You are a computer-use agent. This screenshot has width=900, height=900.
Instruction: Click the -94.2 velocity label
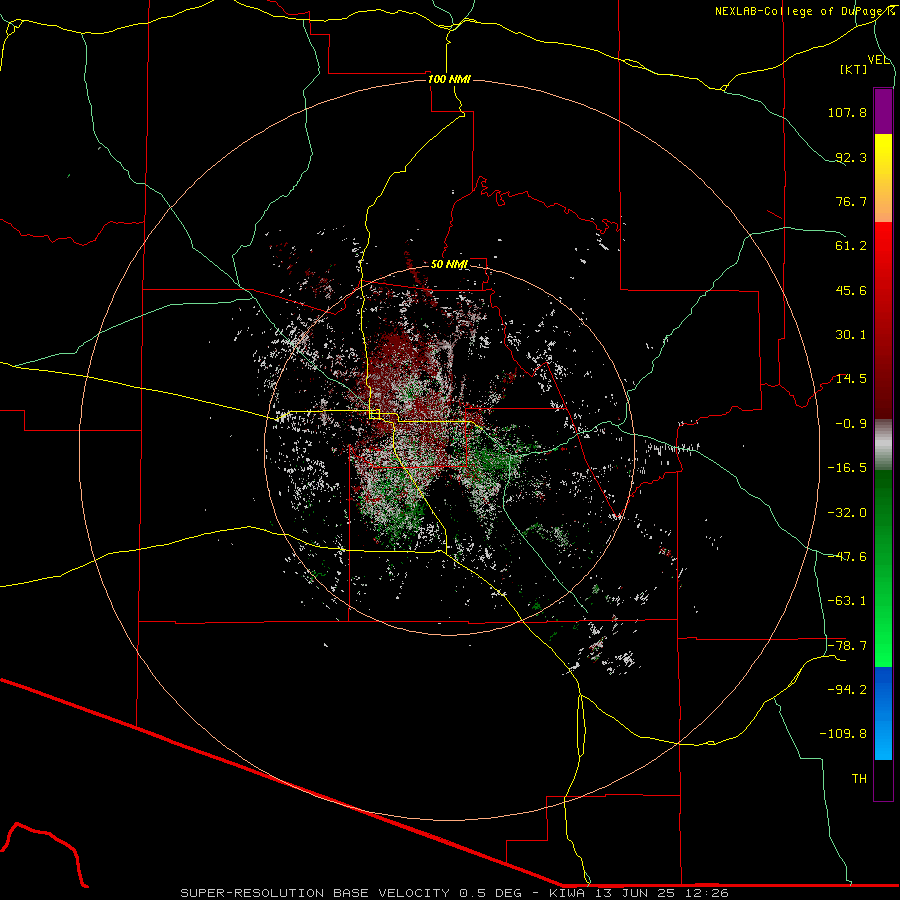pyautogui.click(x=847, y=689)
